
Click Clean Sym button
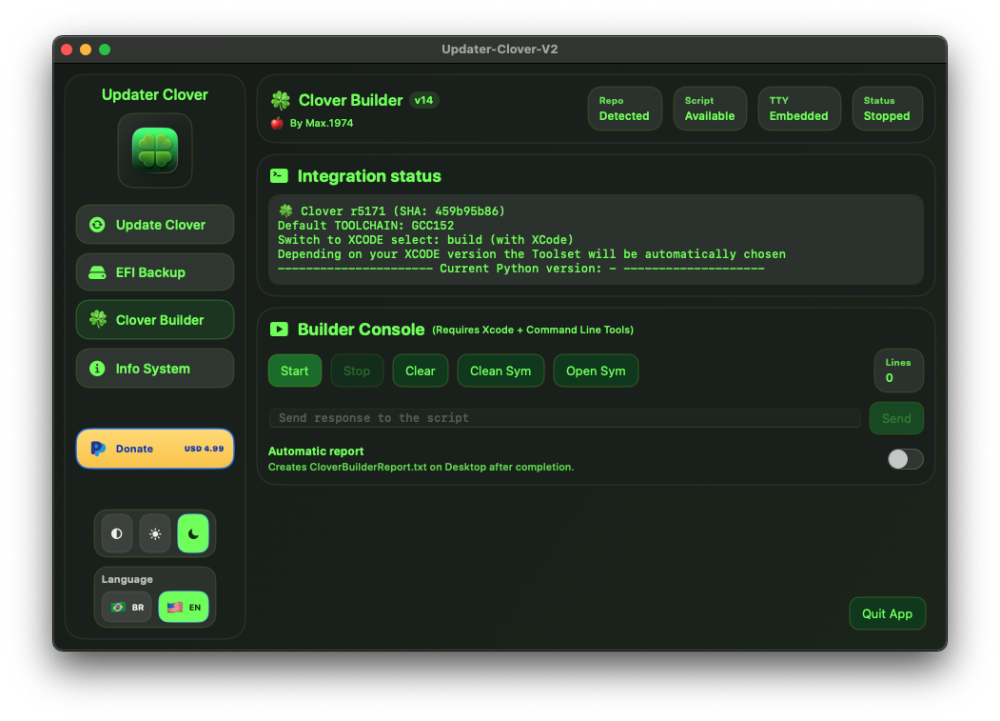(501, 371)
